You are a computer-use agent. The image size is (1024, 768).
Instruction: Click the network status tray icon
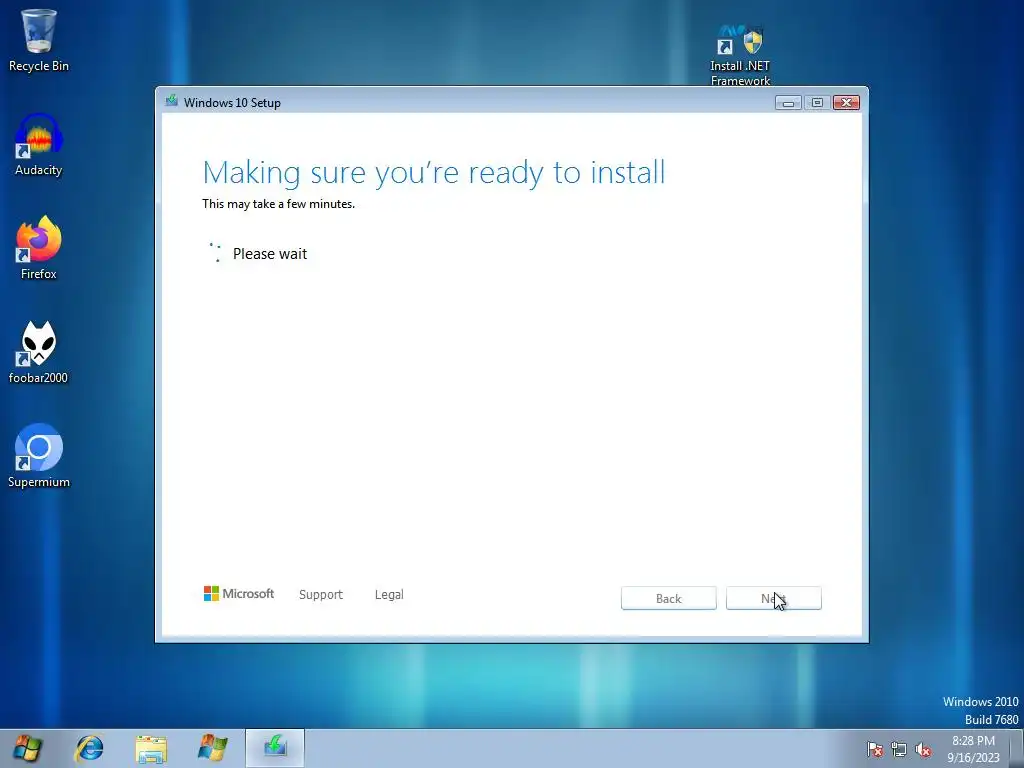point(899,749)
